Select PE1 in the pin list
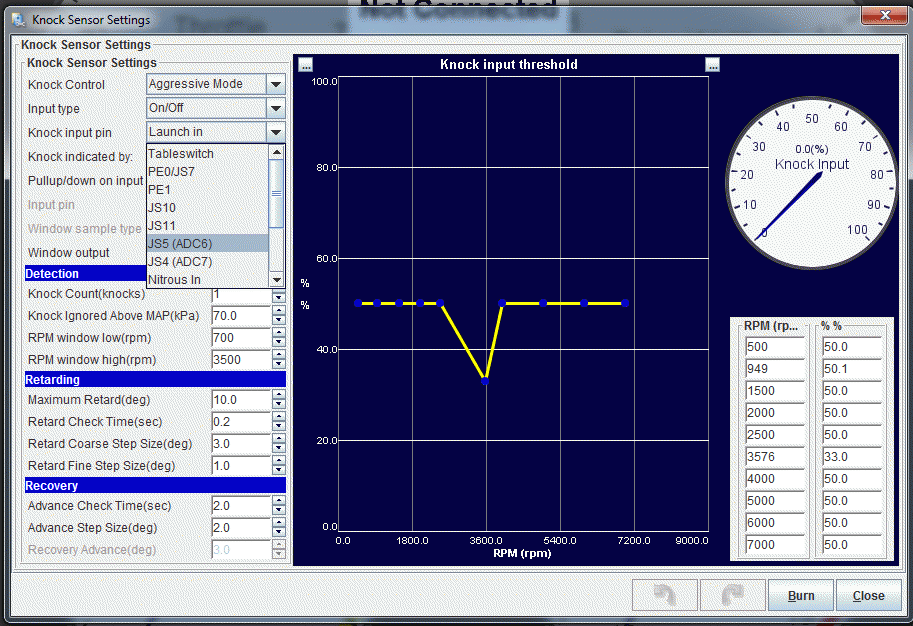The image size is (913, 626). pos(208,190)
